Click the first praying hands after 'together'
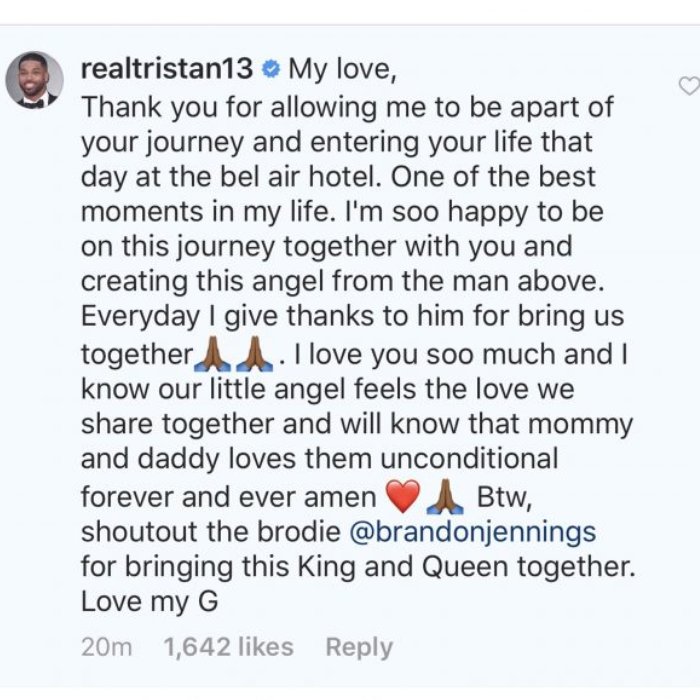This screenshot has width=700, height=700. tap(212, 354)
